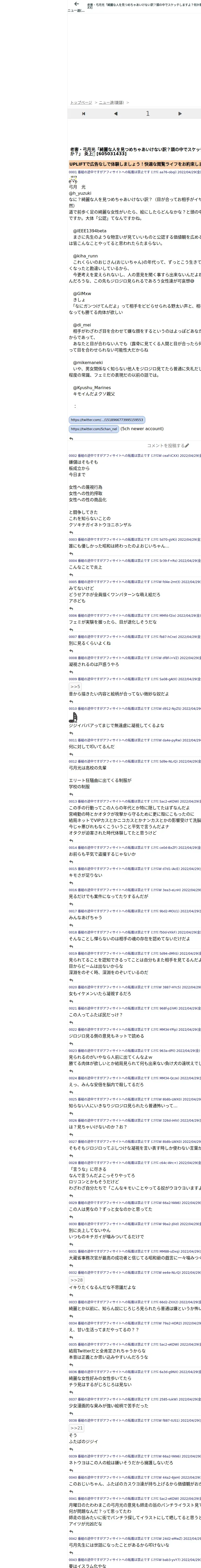The image size is (201, 1568).
Task: Reply to post 0003 via the arrow icon
Action: (x=71, y=554)
